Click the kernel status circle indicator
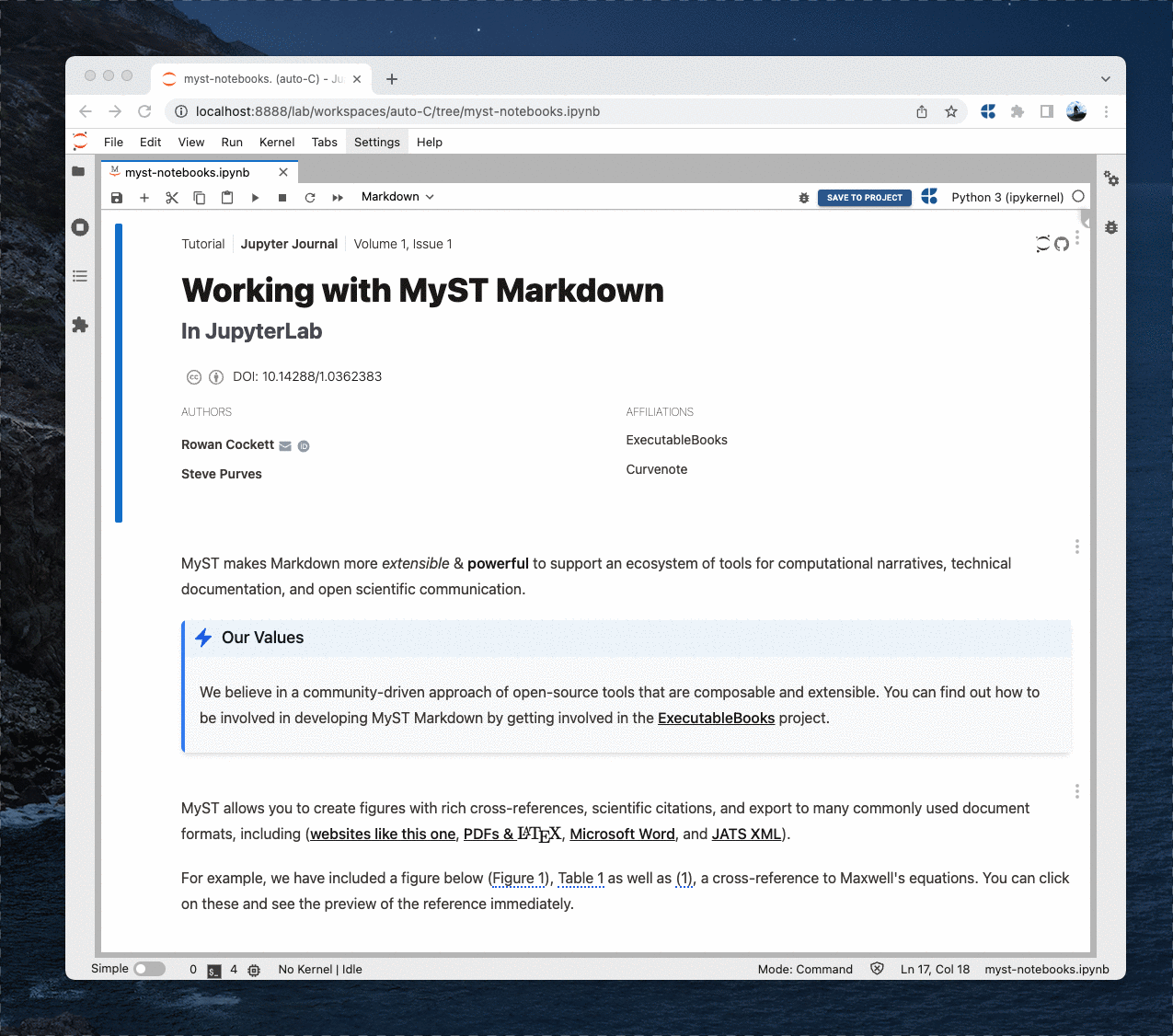Image resolution: width=1173 pixels, height=1036 pixels. coord(1078,197)
